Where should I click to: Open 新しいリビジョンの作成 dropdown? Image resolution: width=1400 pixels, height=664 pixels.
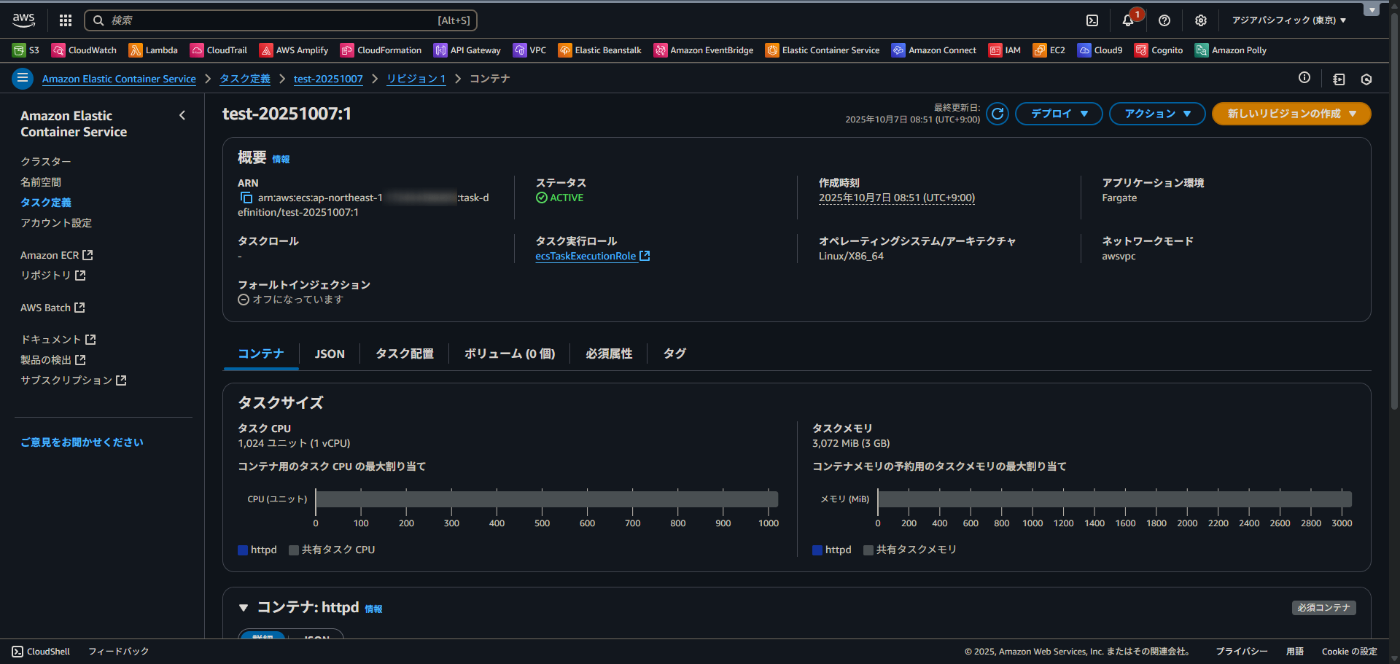click(1291, 114)
